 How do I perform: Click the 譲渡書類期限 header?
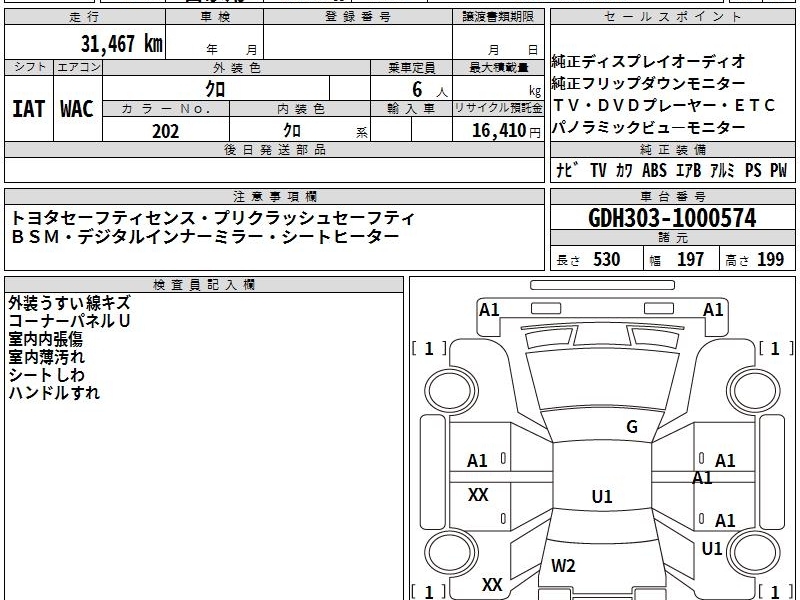(498, 17)
